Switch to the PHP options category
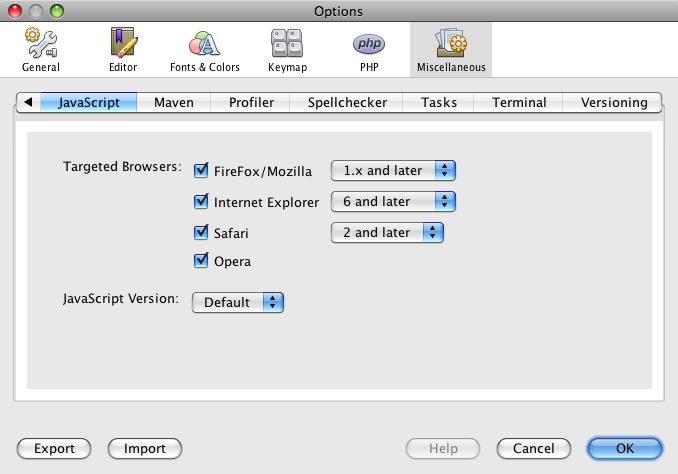 pyautogui.click(x=368, y=51)
